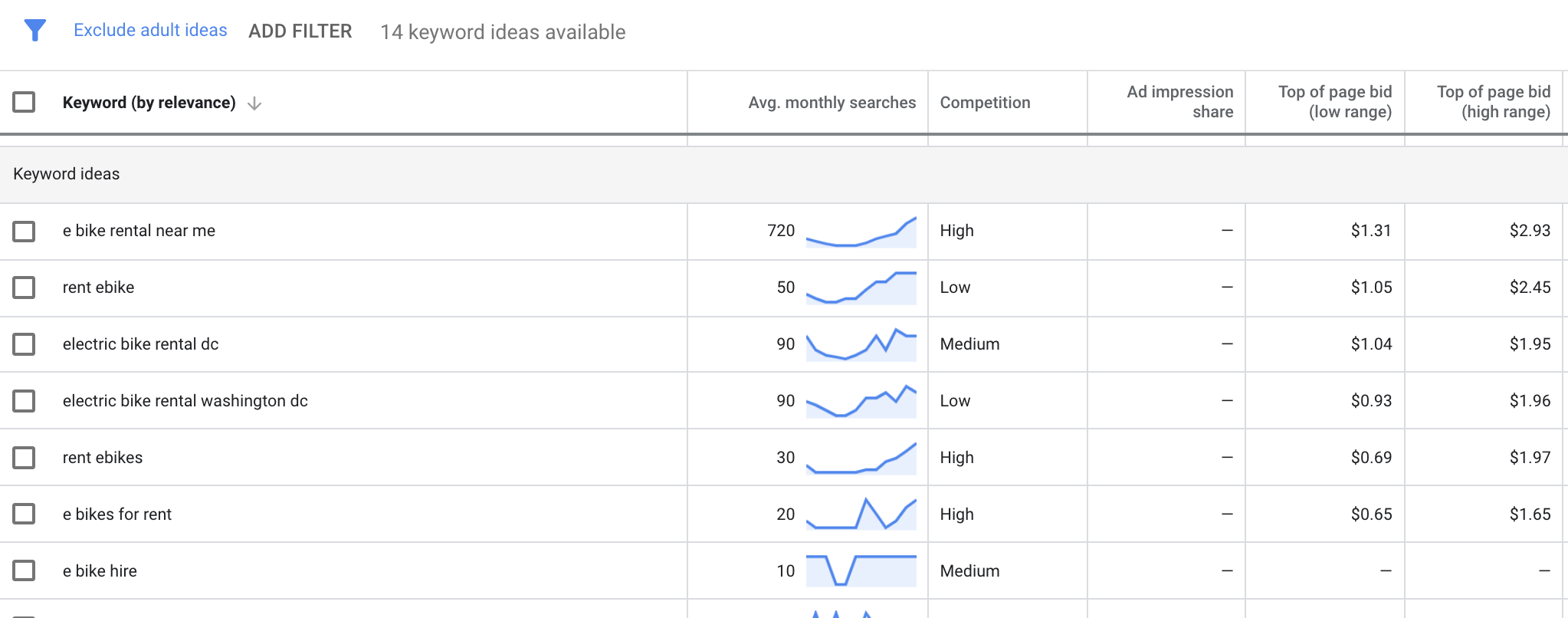Click the sort arrow beside Keyword header
Image resolution: width=1568 pixels, height=618 pixels.
tap(254, 104)
